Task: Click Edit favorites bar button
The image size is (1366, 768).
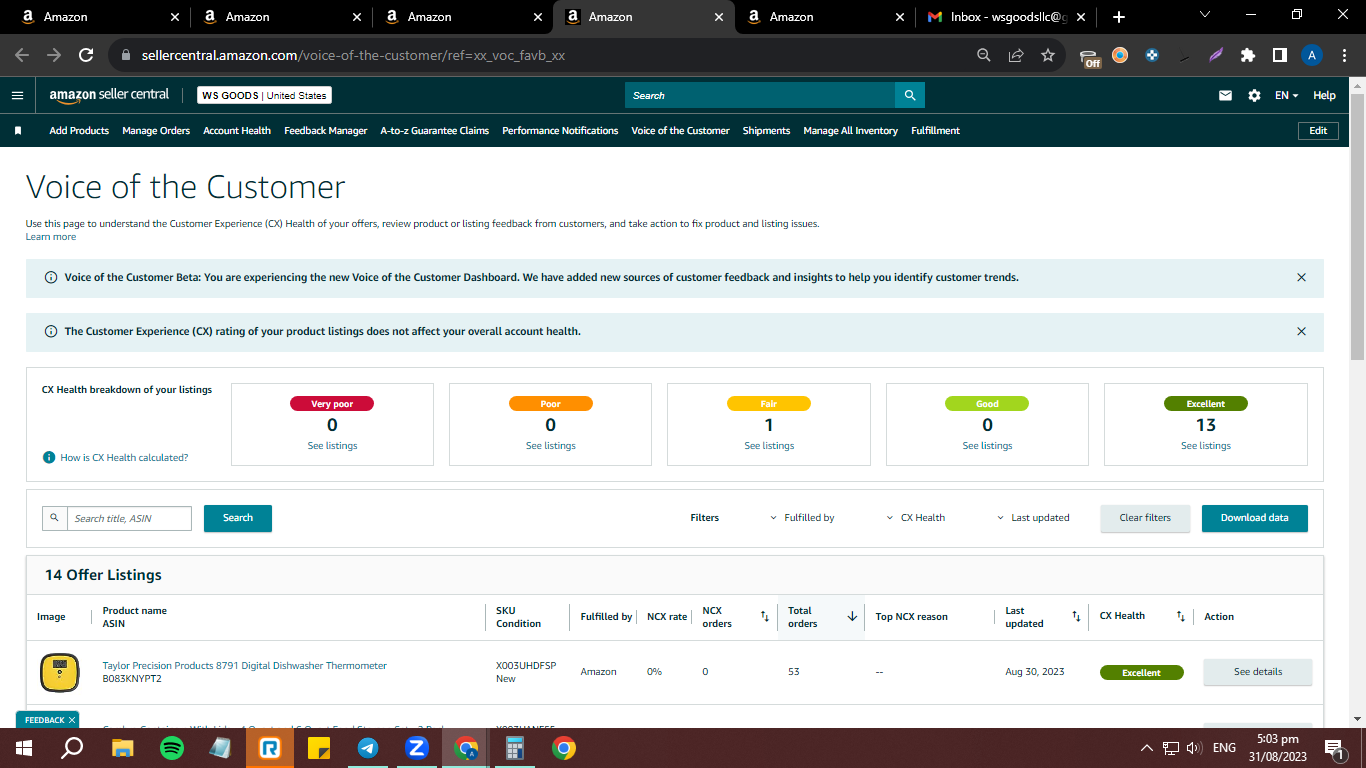Action: (1318, 131)
